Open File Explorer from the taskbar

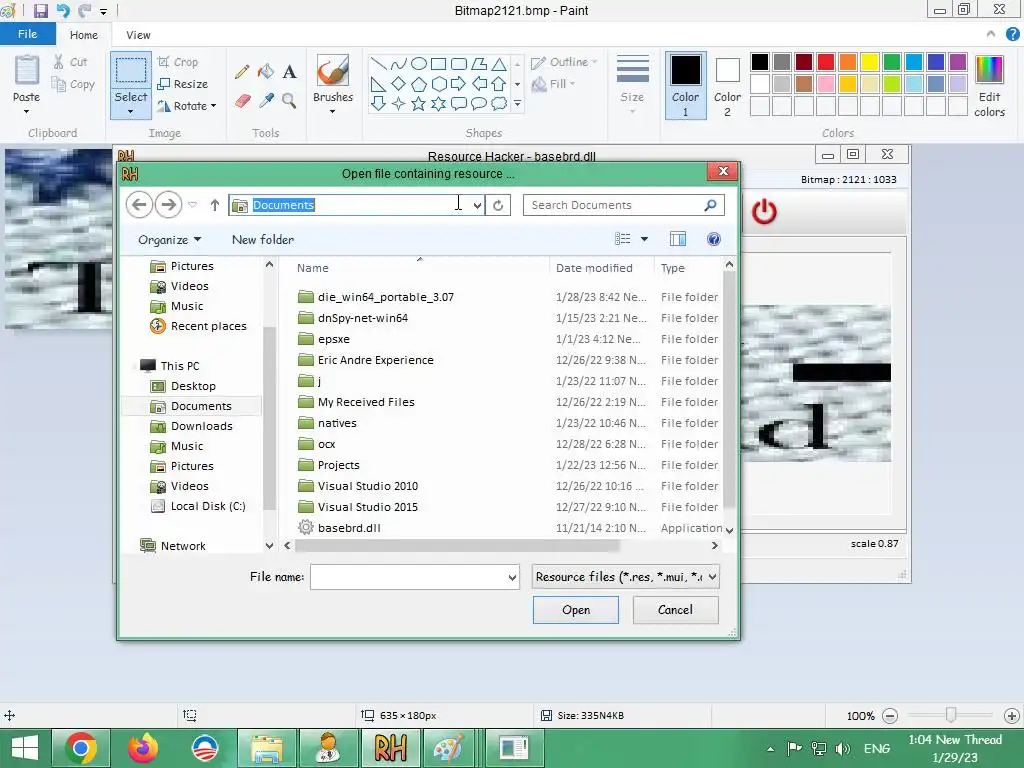pos(266,748)
